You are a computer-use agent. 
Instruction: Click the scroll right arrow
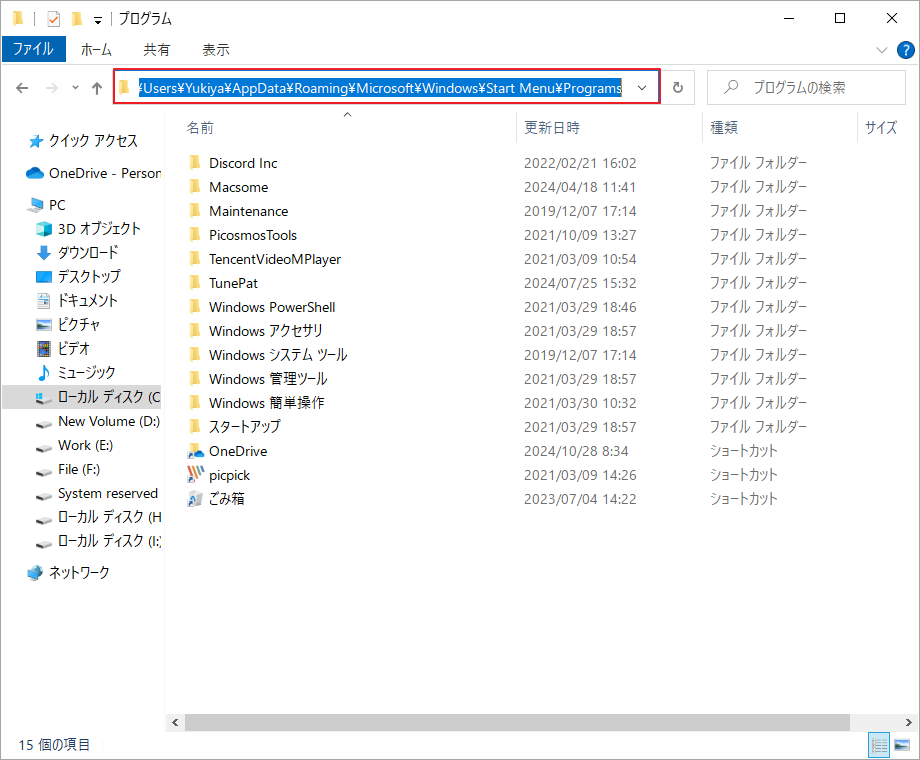(908, 722)
